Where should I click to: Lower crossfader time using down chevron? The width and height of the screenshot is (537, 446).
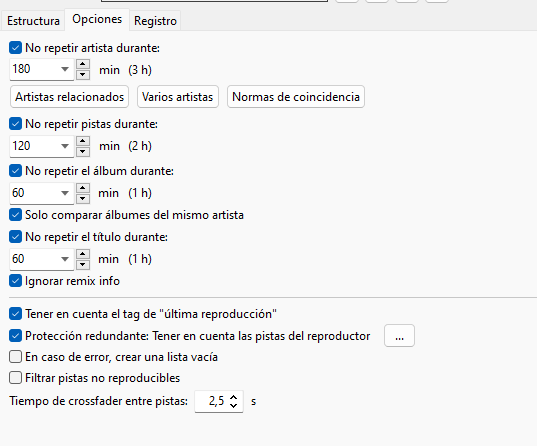[234, 405]
